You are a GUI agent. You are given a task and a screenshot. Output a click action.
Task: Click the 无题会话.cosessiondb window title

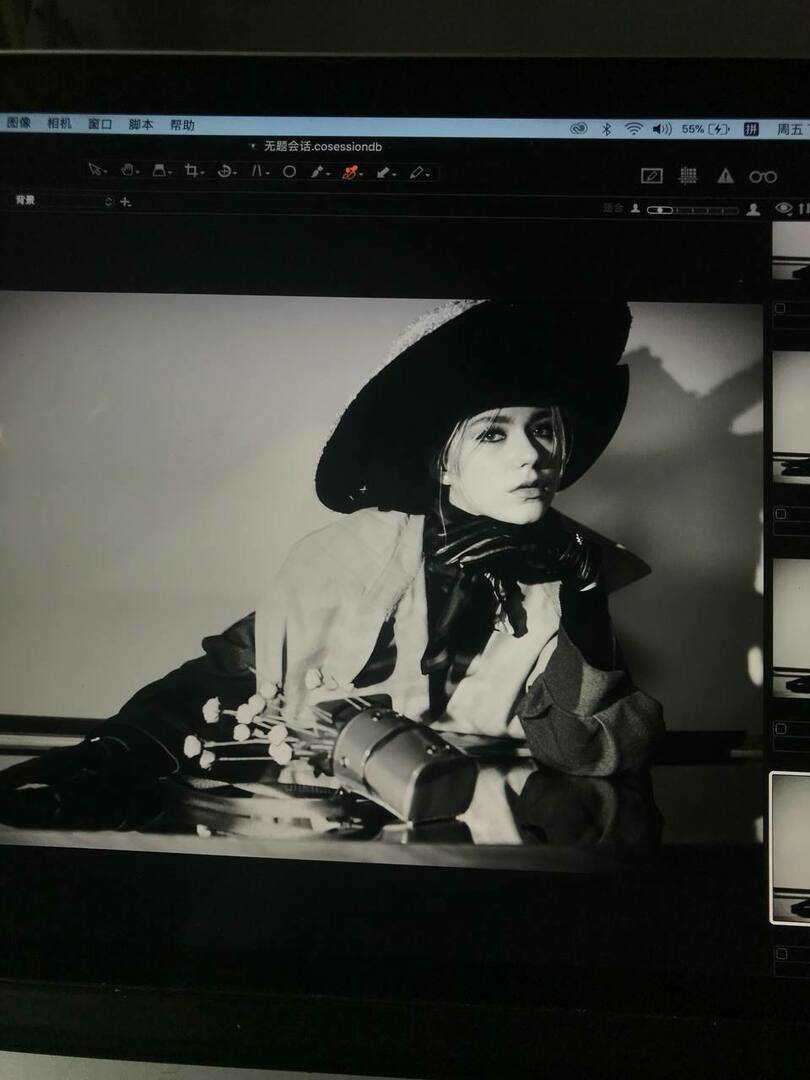pos(323,146)
